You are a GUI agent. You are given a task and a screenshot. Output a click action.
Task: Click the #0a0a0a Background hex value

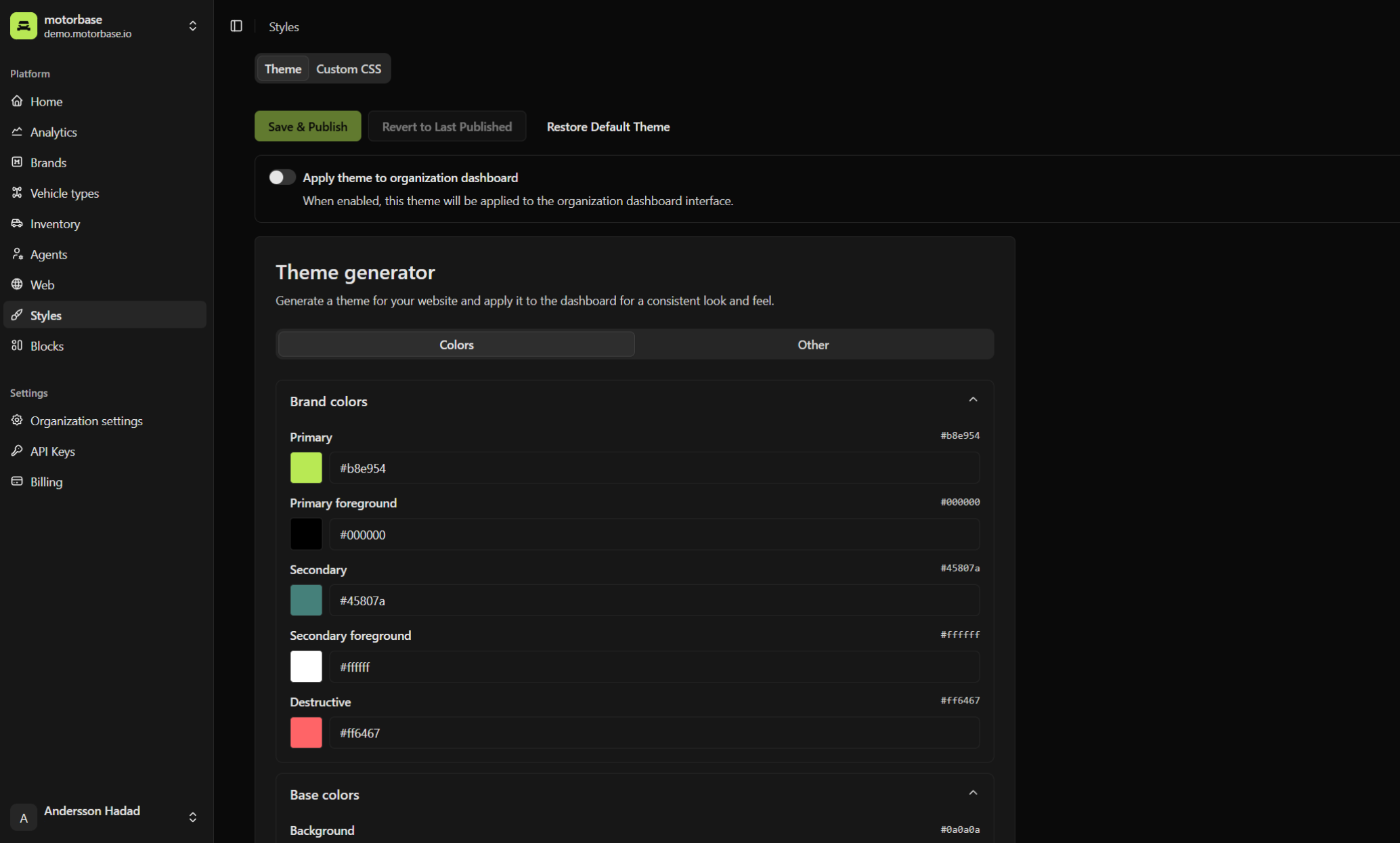click(959, 829)
